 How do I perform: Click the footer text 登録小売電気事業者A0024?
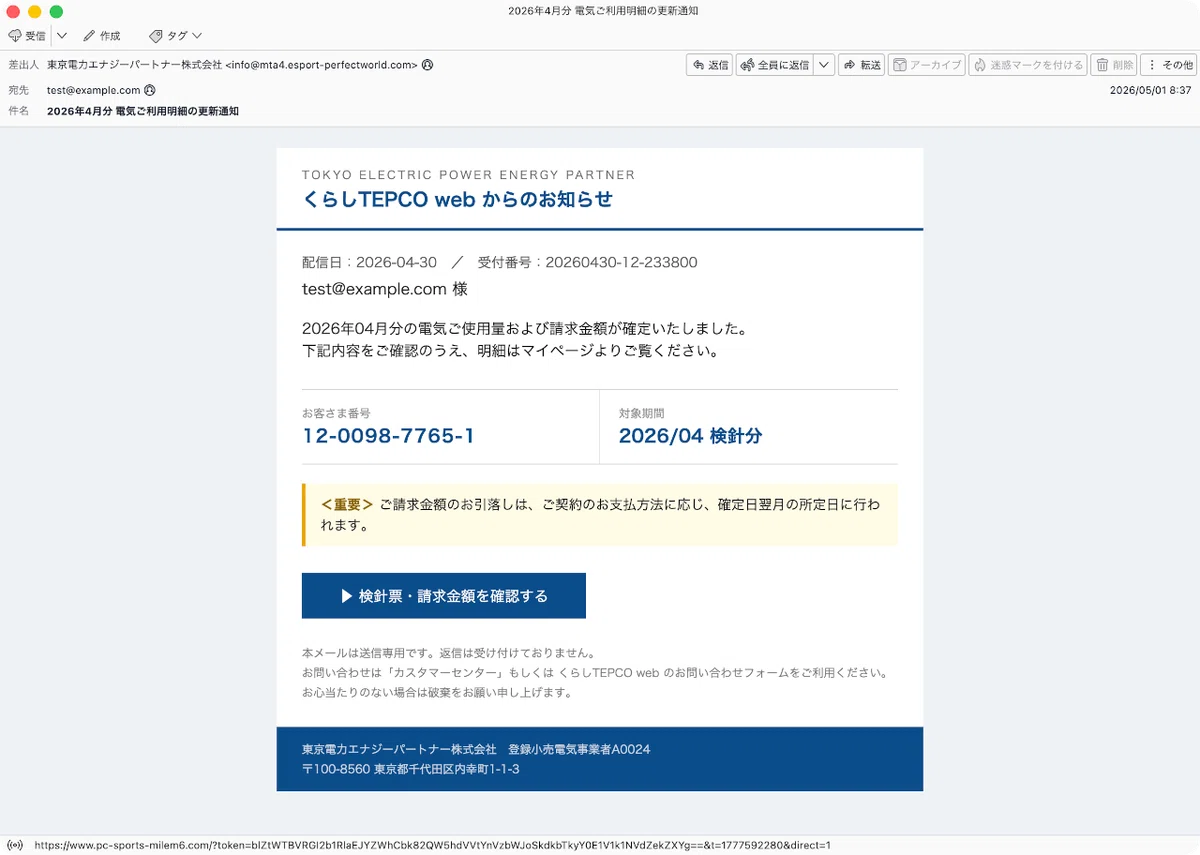click(x=579, y=749)
